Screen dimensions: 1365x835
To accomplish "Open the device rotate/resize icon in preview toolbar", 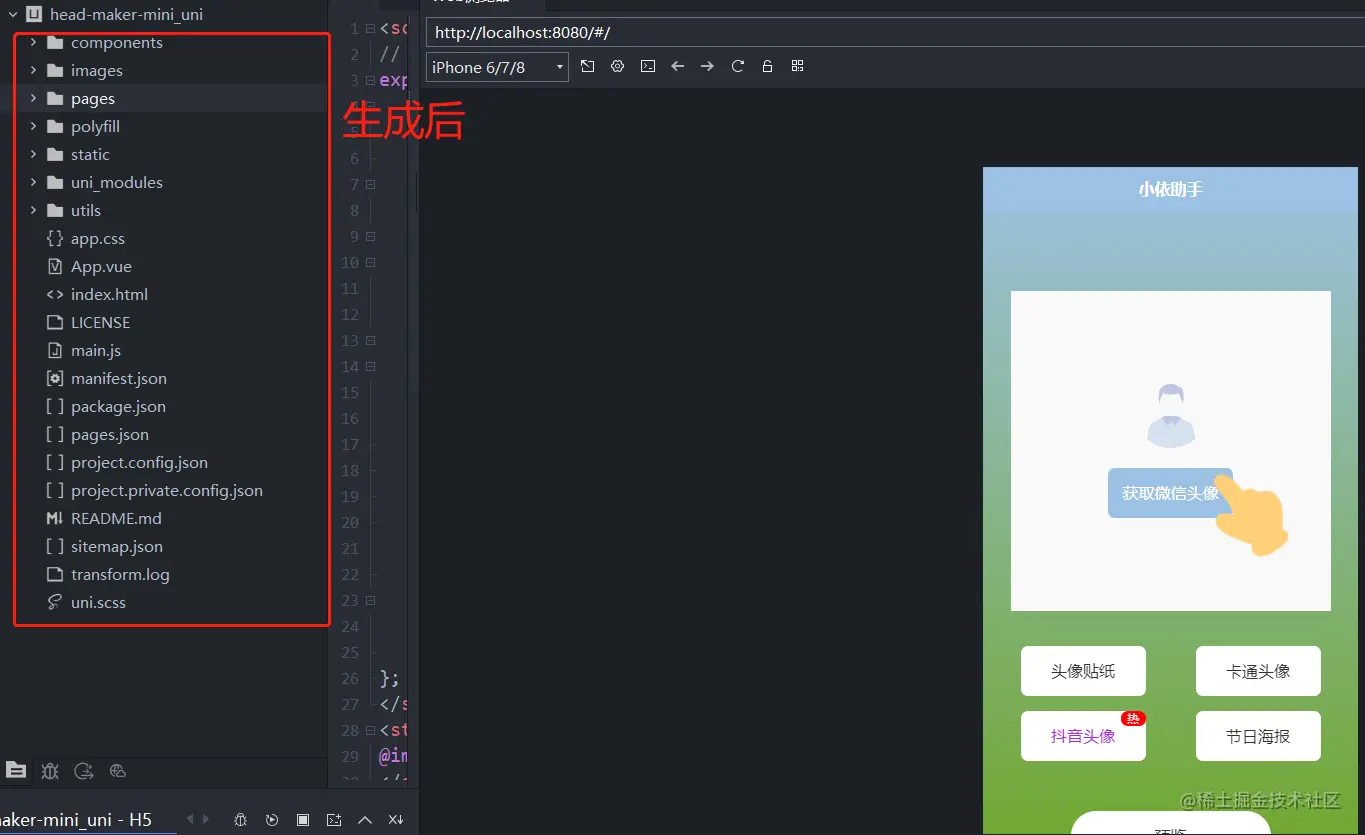I will [587, 66].
